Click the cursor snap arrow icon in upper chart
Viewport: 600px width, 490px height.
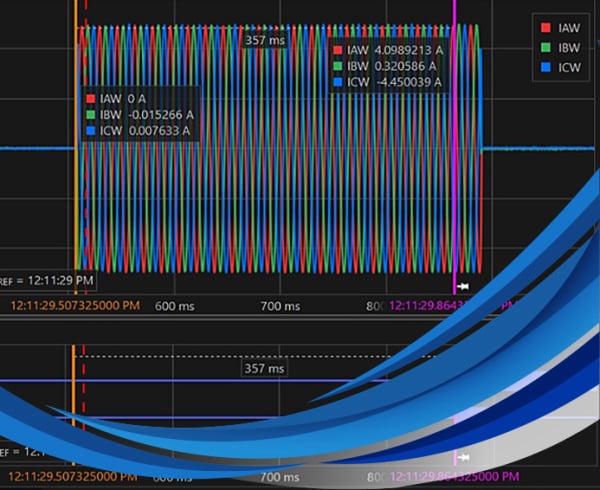(x=463, y=287)
